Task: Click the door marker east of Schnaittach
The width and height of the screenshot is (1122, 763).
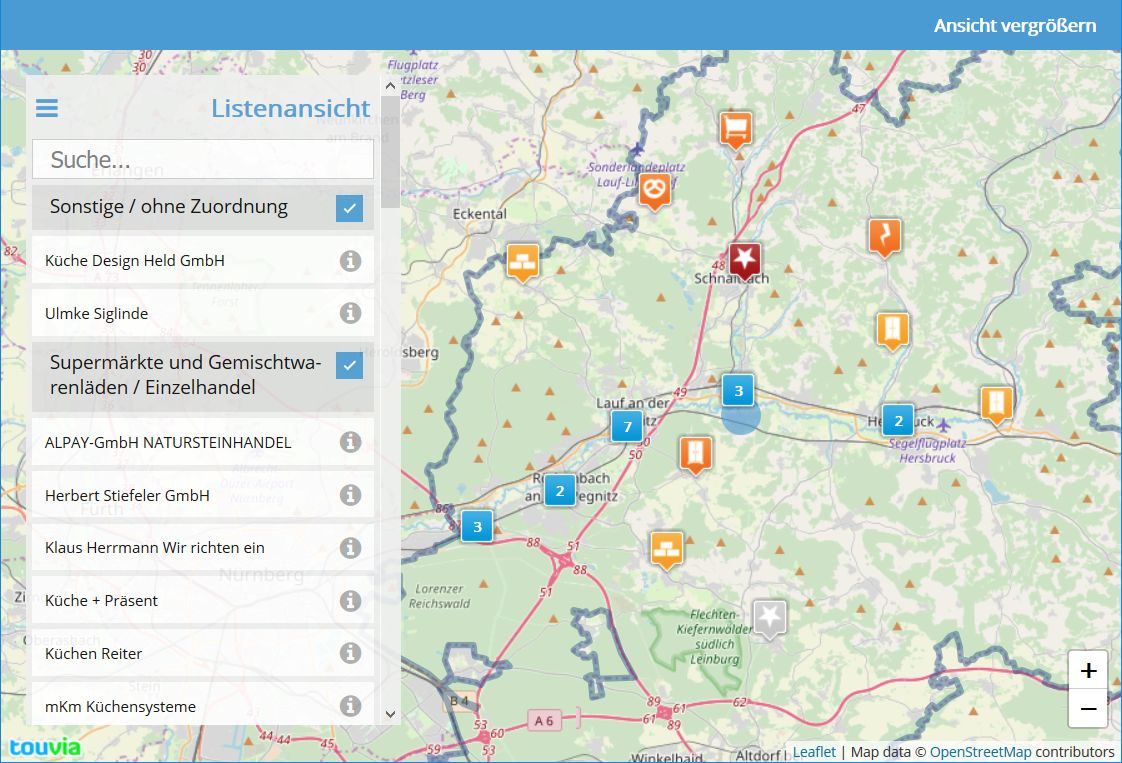Action: [x=892, y=331]
